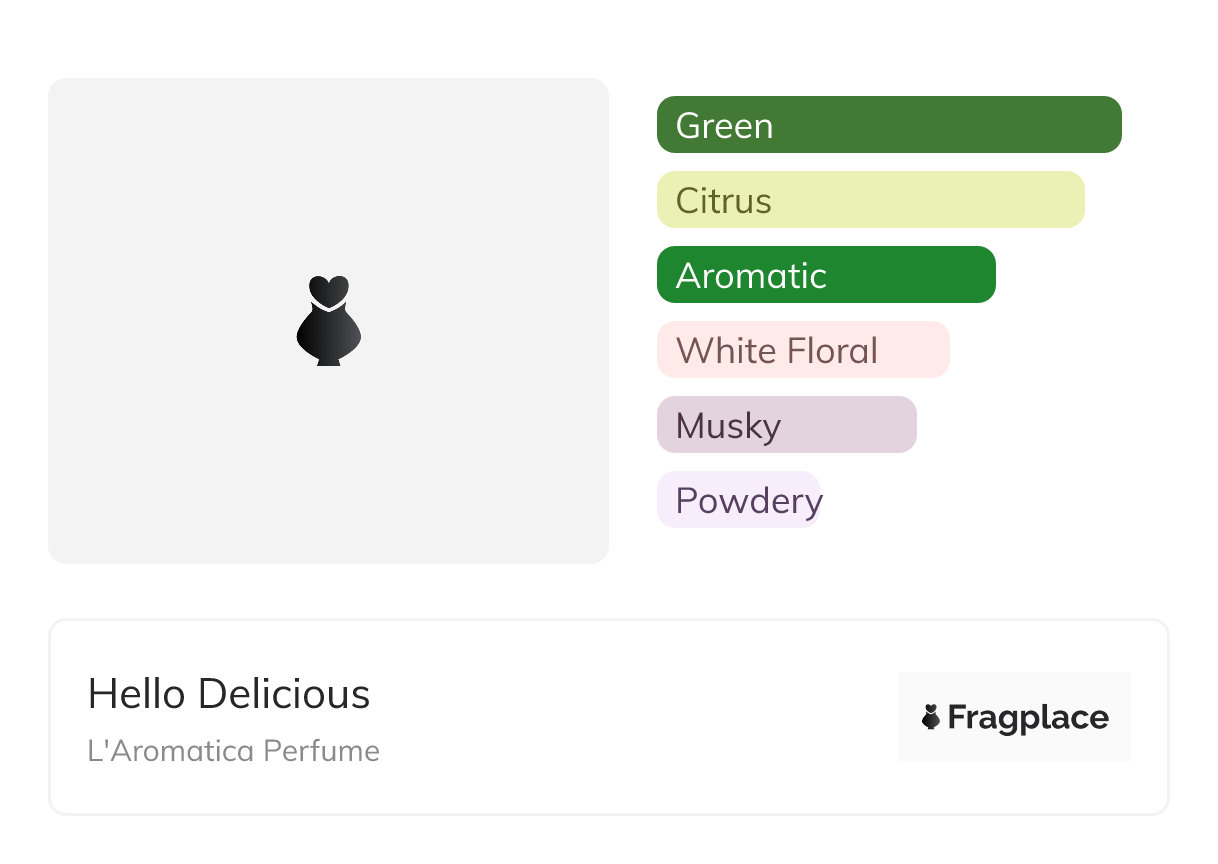Click the Fragplace wordmark text
The image size is (1218, 864).
coord(1028,717)
